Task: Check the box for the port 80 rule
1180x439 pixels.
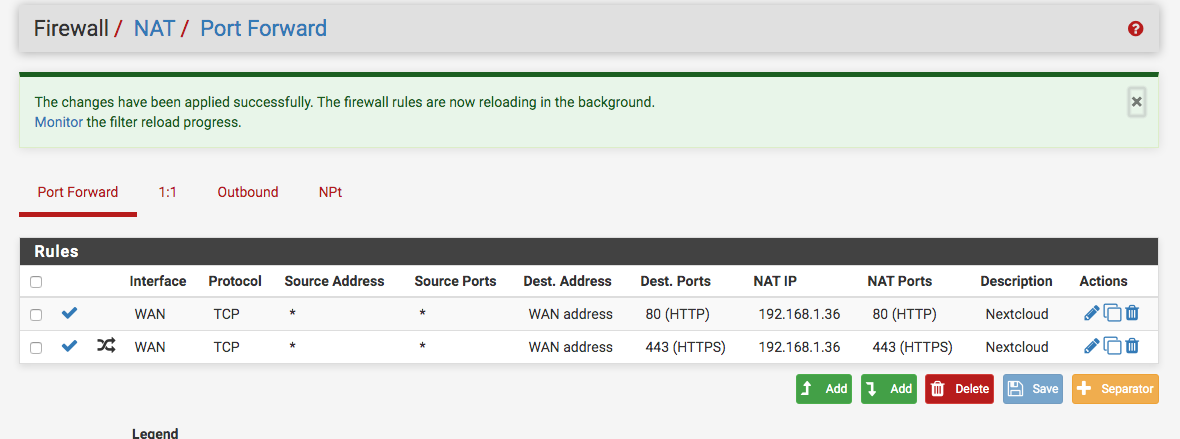Action: (35, 315)
